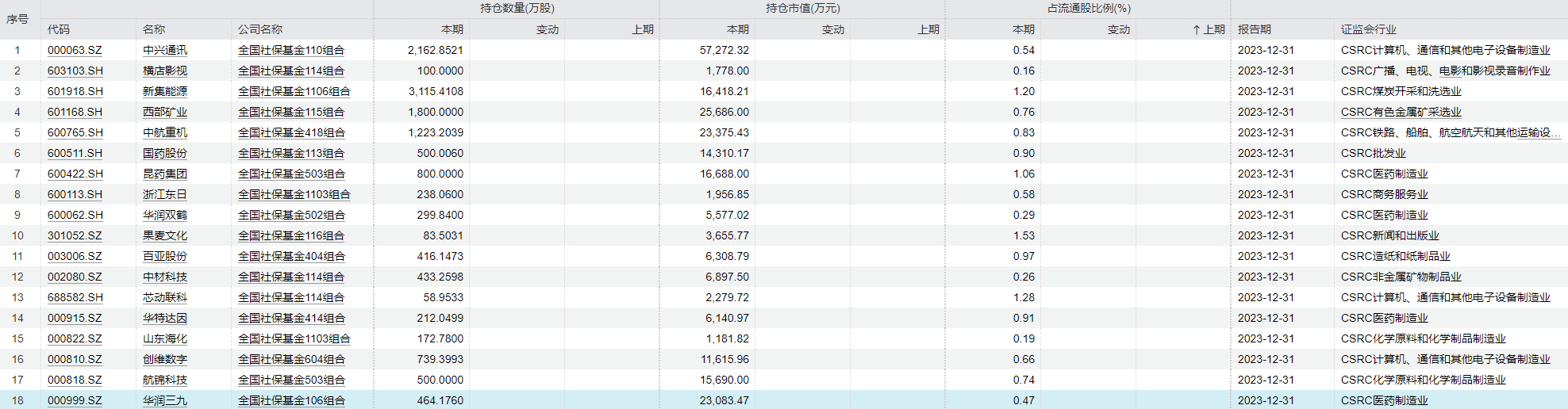Click stock name 华润三九
1568x409 pixels.
point(165,400)
